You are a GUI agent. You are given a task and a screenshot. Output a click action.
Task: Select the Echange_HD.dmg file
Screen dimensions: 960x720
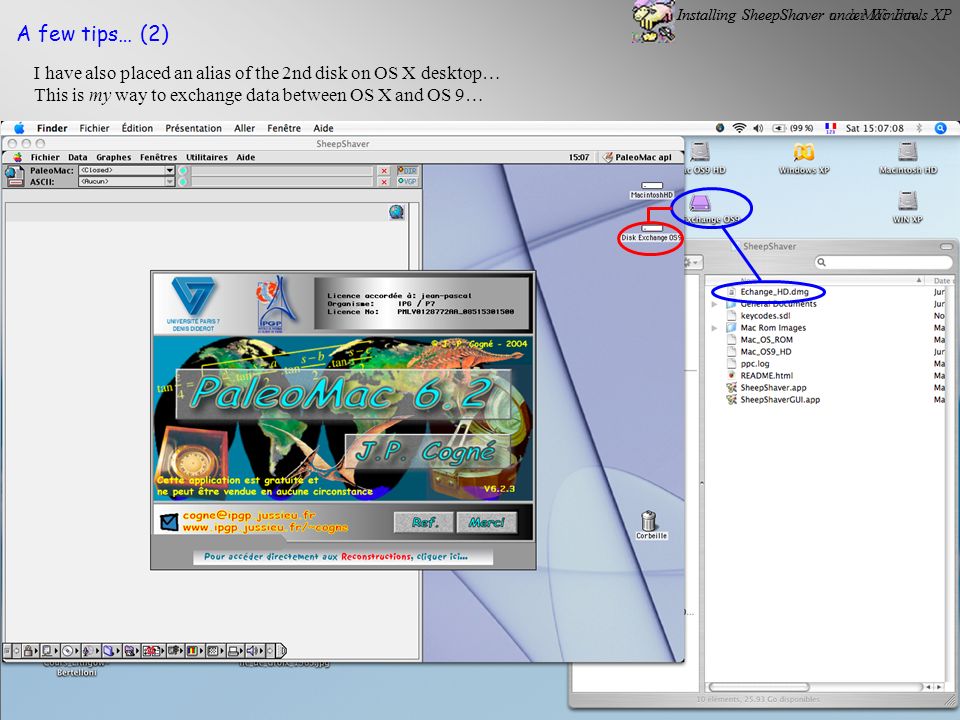(774, 292)
